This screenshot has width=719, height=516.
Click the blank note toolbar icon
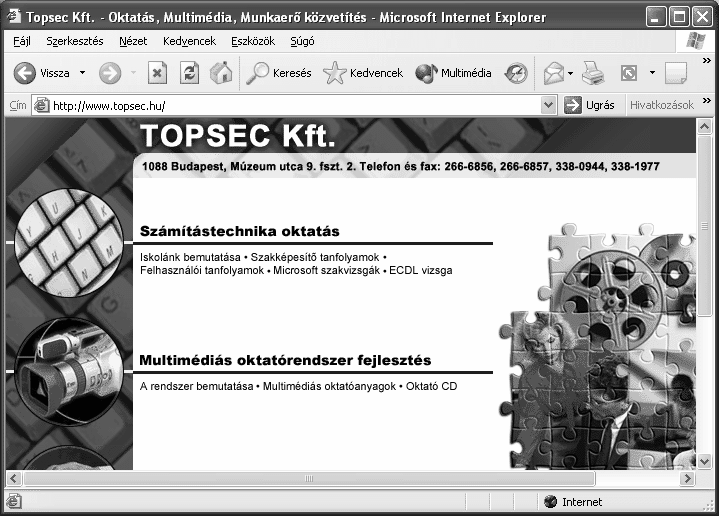[675, 73]
